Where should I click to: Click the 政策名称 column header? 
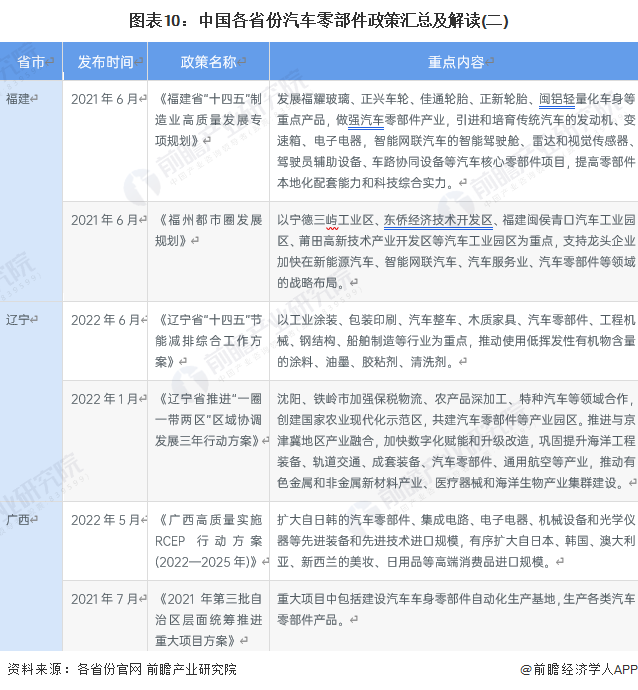(x=209, y=62)
